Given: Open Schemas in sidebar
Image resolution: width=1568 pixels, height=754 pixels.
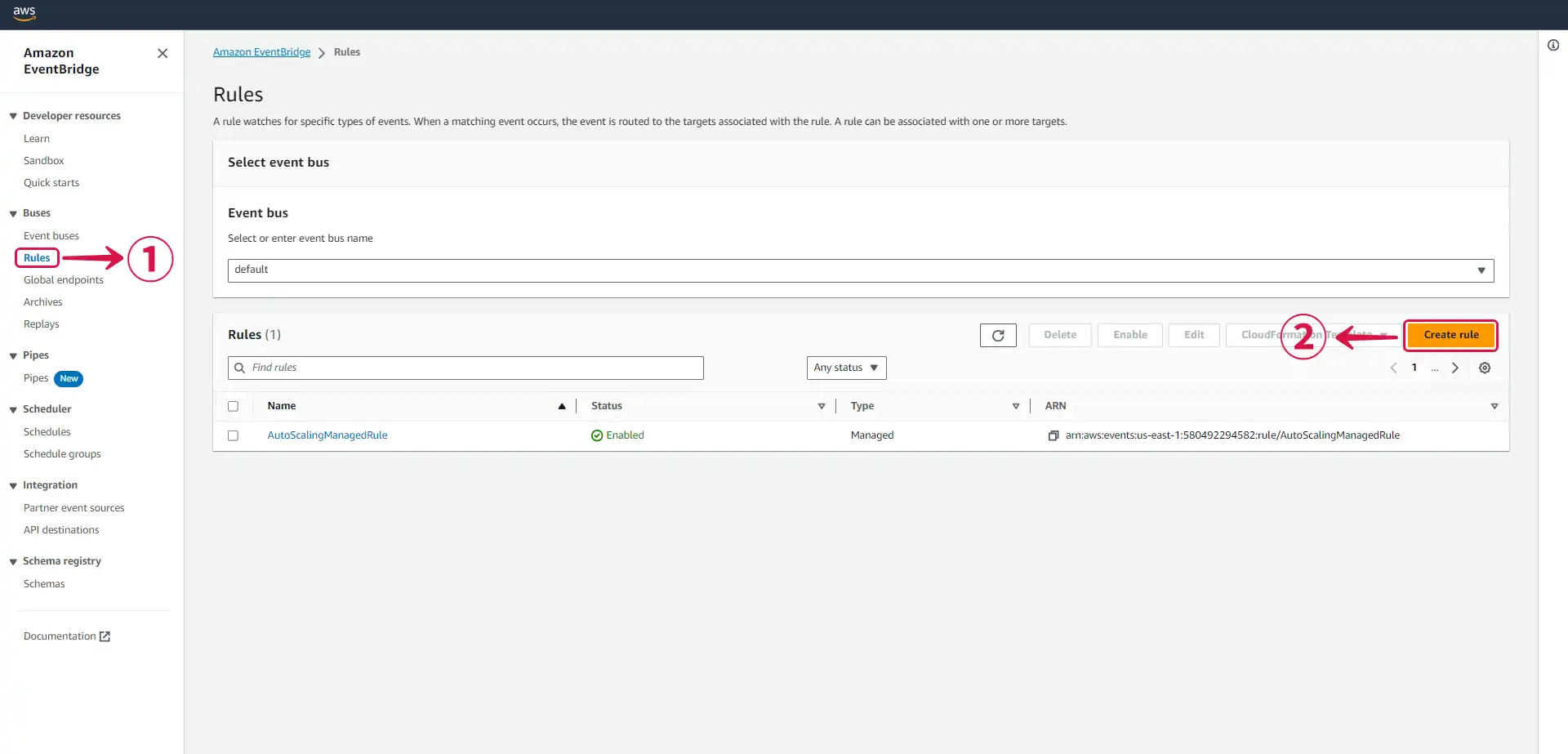Looking at the screenshot, I should click(44, 584).
